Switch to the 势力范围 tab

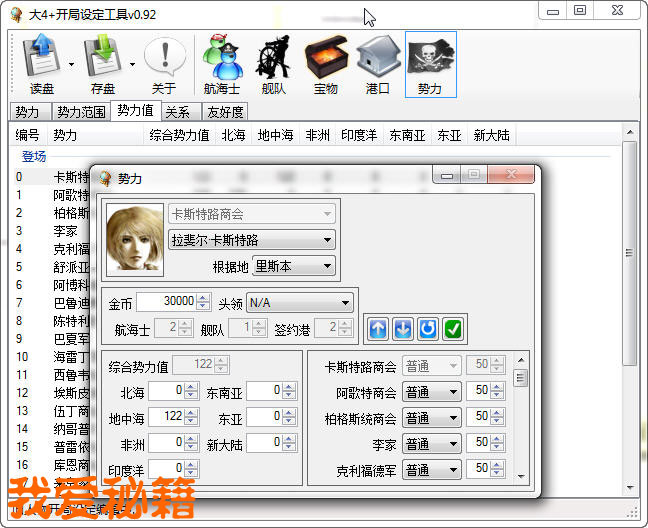click(80, 112)
